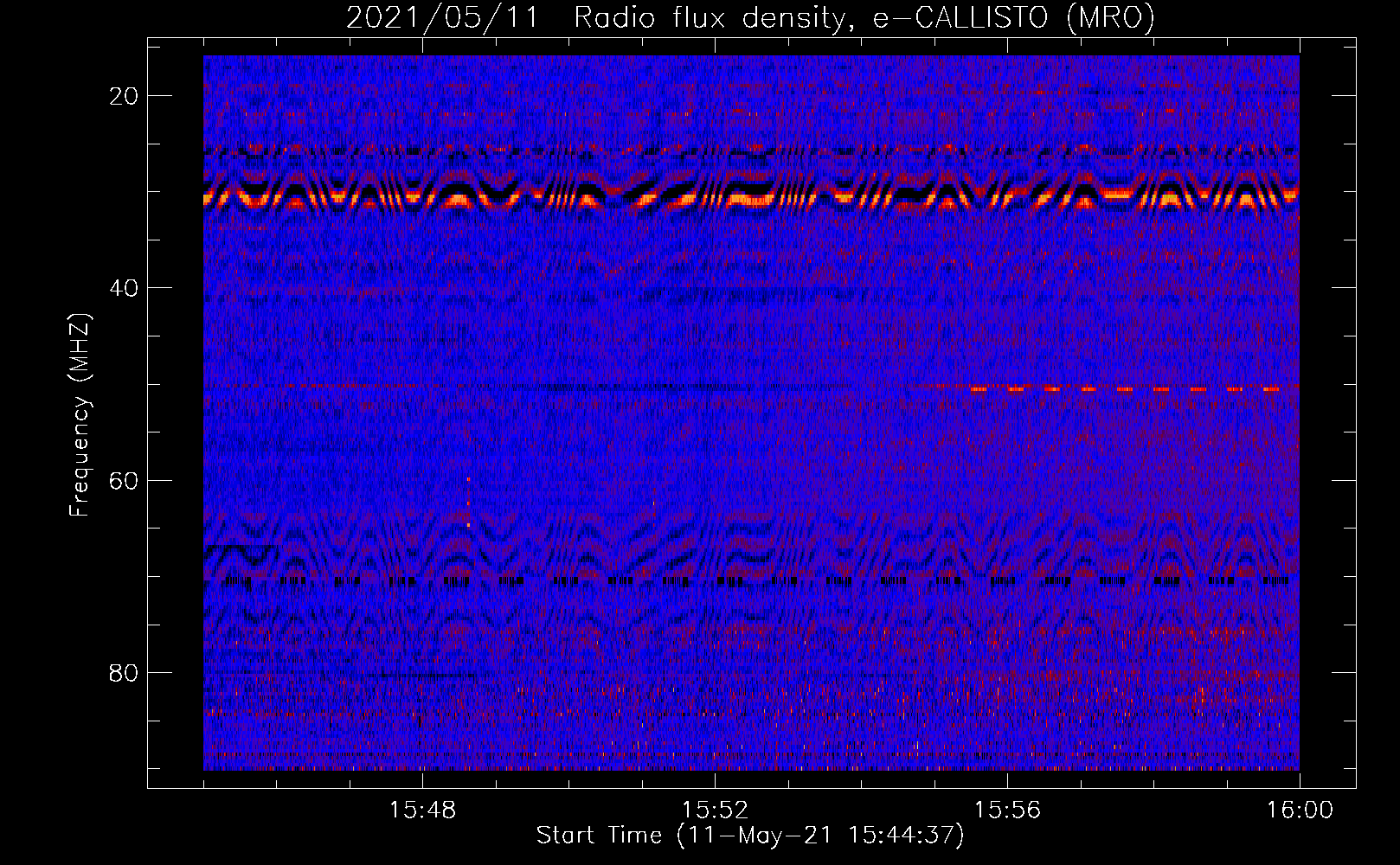Click the y-axis tick label '40'

coord(124,288)
